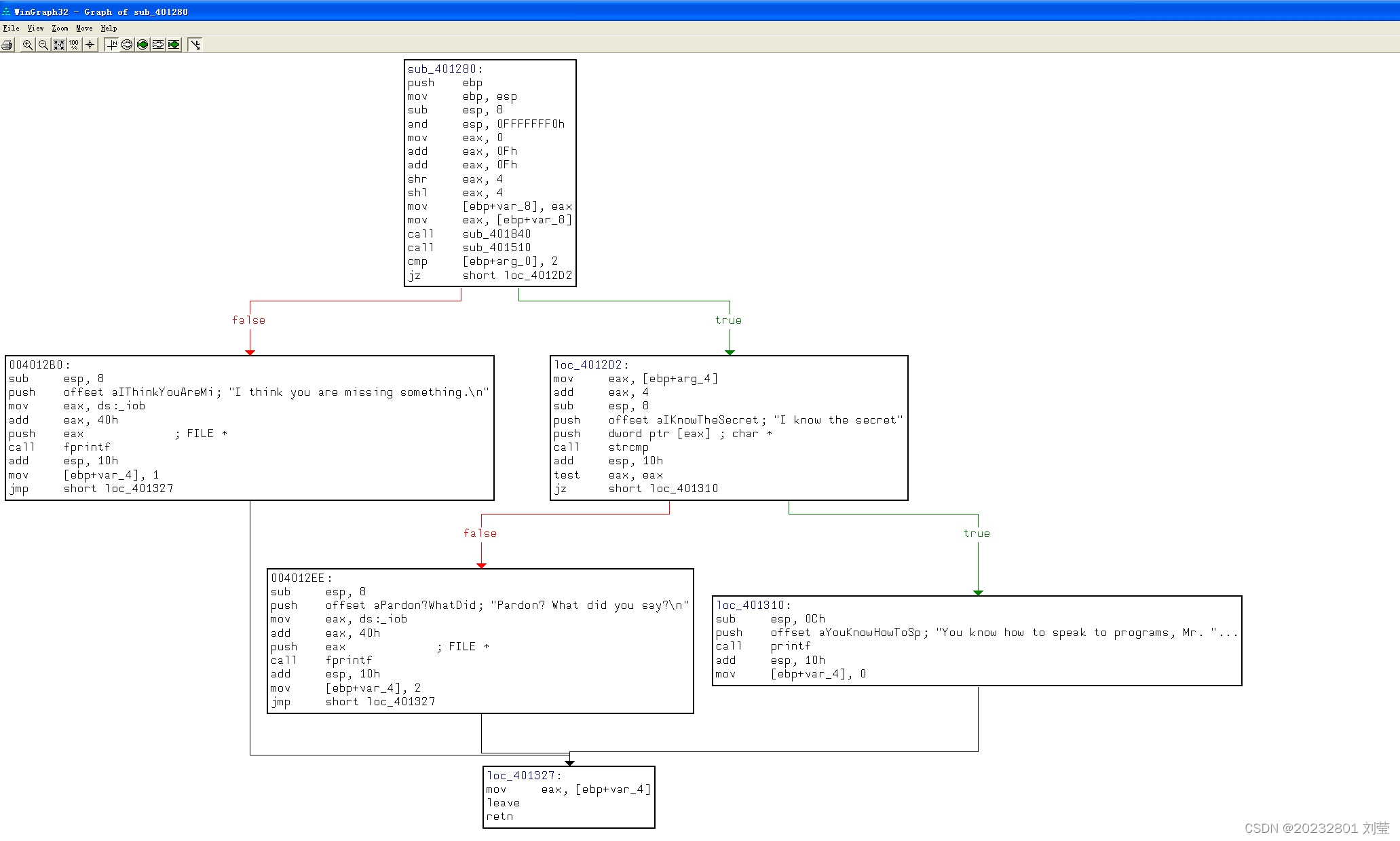Viewport: 1400px width, 841px height.
Task: Click the 'mov [ebp+var_8], eax' line
Action: tap(489, 206)
